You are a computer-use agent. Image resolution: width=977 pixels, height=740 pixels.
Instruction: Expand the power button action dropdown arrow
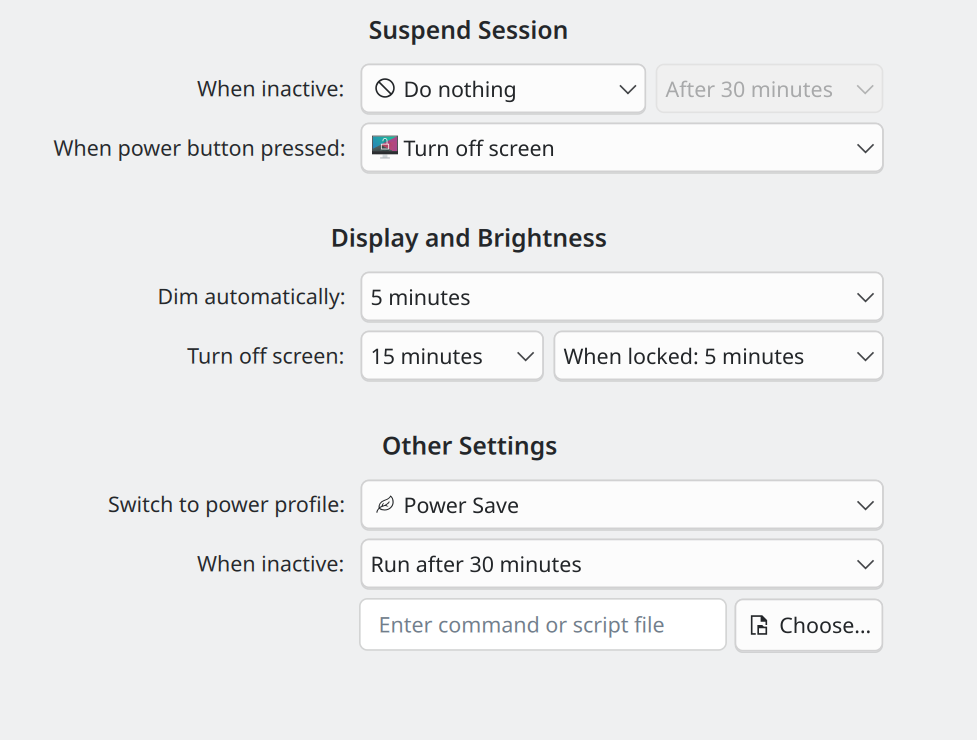pos(865,148)
